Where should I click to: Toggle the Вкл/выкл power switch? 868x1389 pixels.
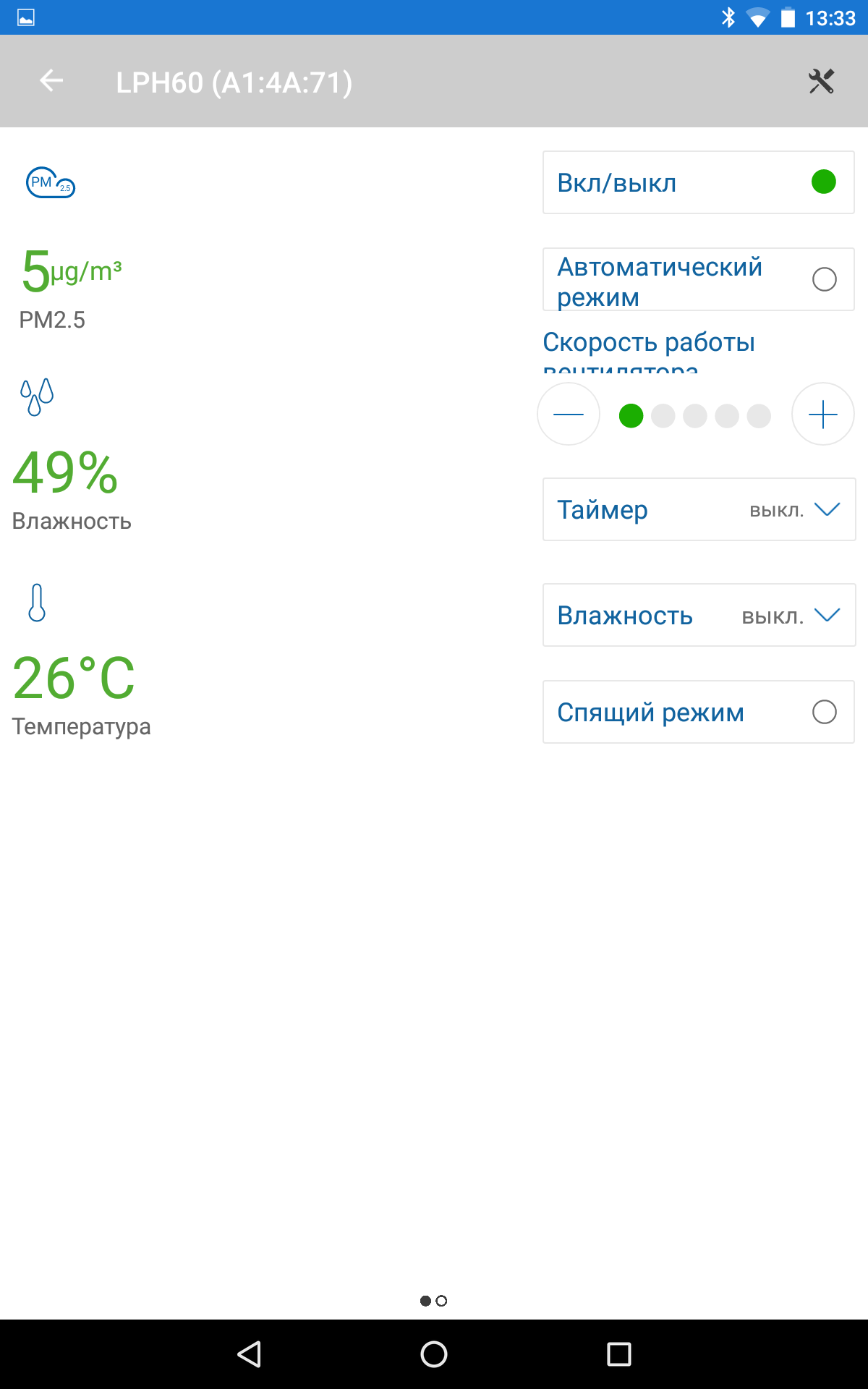[x=823, y=182]
